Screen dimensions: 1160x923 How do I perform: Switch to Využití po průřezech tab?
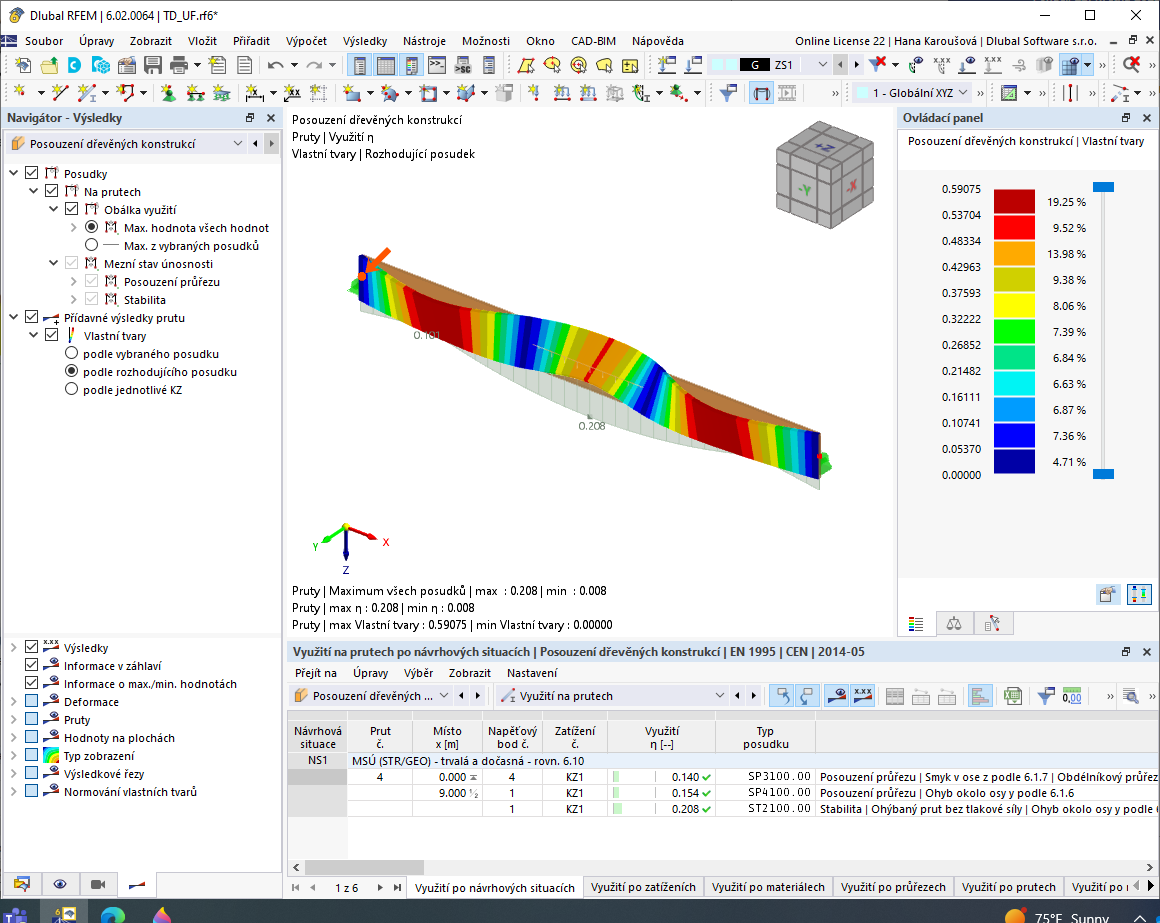pyautogui.click(x=893, y=887)
